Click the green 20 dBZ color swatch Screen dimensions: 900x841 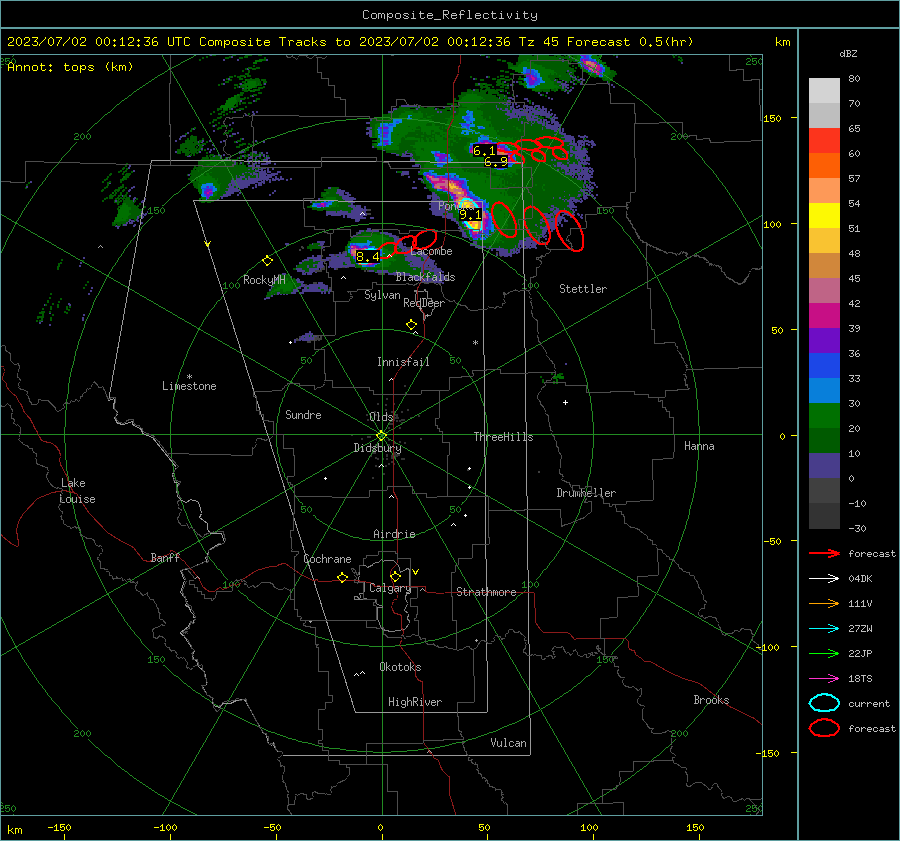(824, 416)
